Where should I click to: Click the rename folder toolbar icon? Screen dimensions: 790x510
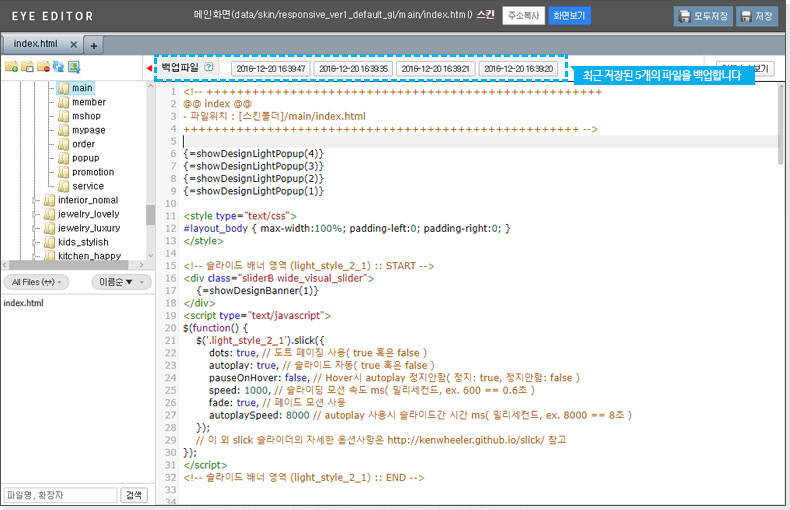coord(27,67)
